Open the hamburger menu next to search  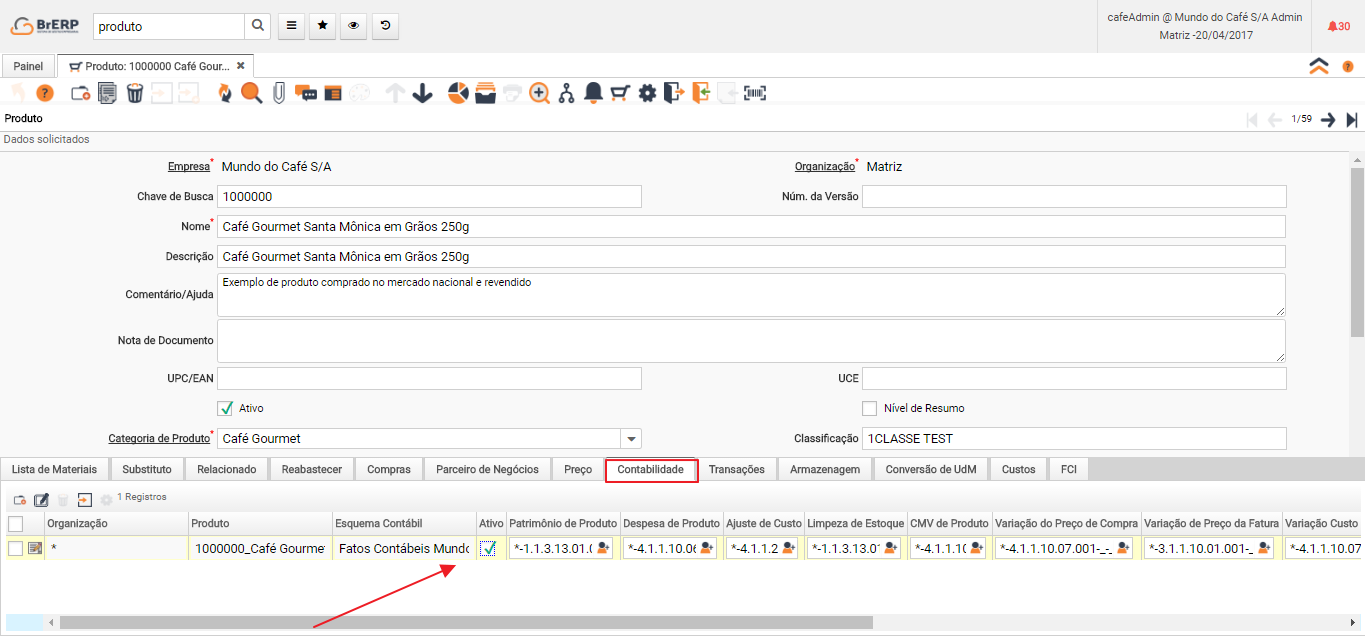click(290, 26)
